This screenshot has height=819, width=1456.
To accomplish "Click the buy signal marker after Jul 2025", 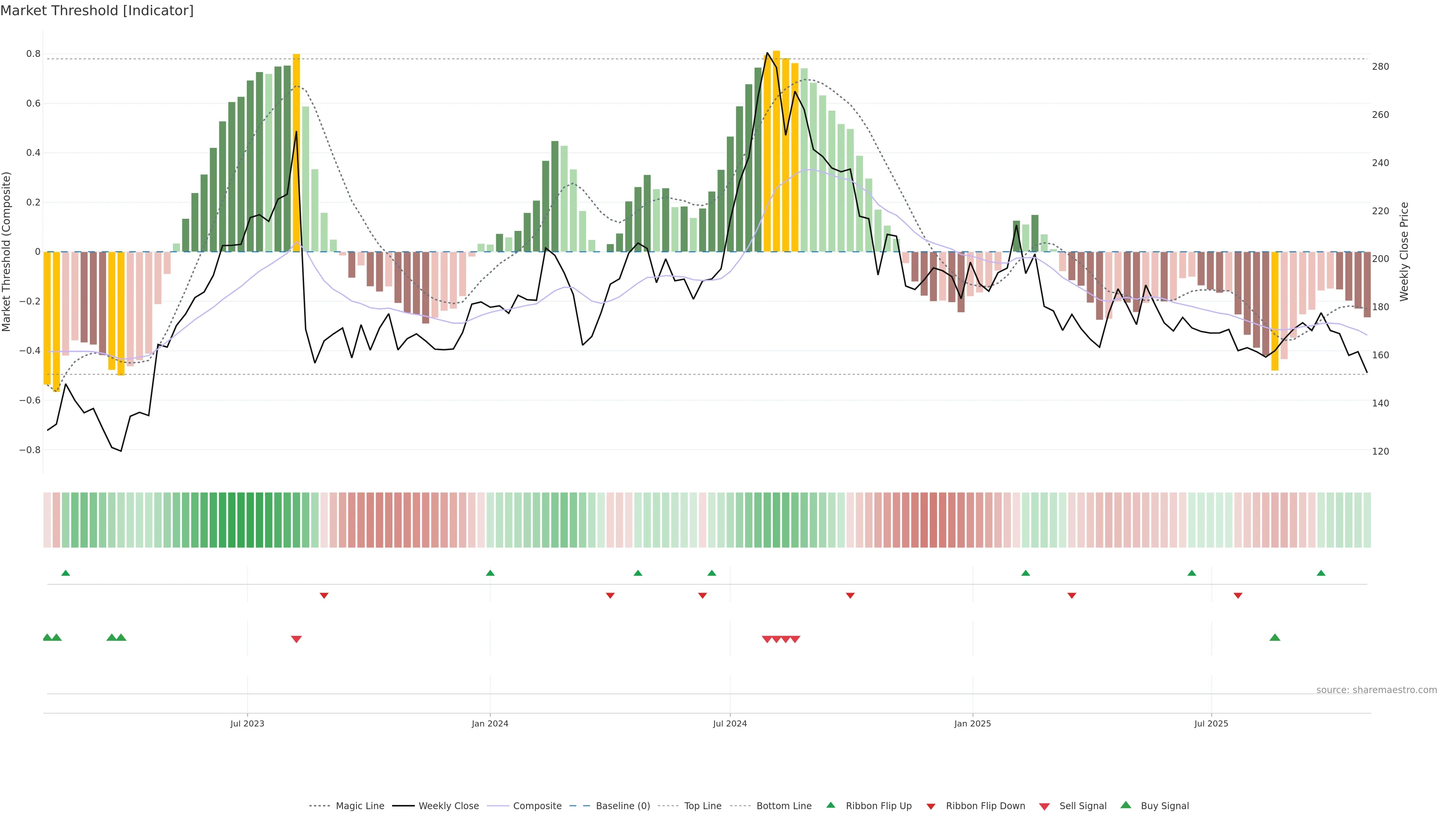I will pyautogui.click(x=1274, y=637).
